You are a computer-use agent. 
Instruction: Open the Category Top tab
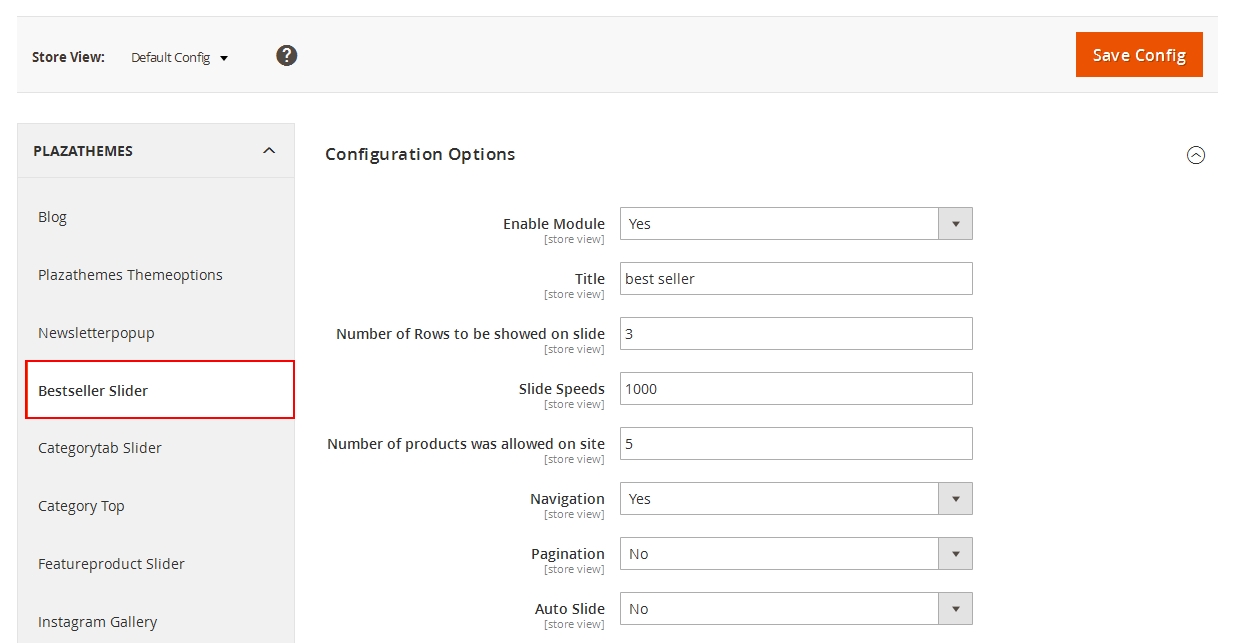(x=81, y=506)
